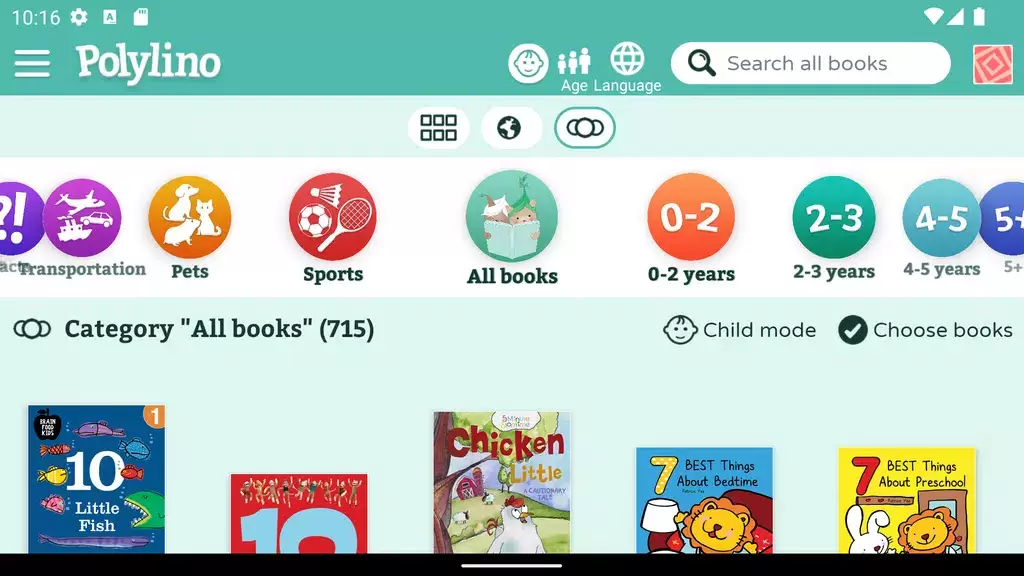Select the Pets category
Image resolution: width=1024 pixels, height=576 pixels.
[189, 229]
